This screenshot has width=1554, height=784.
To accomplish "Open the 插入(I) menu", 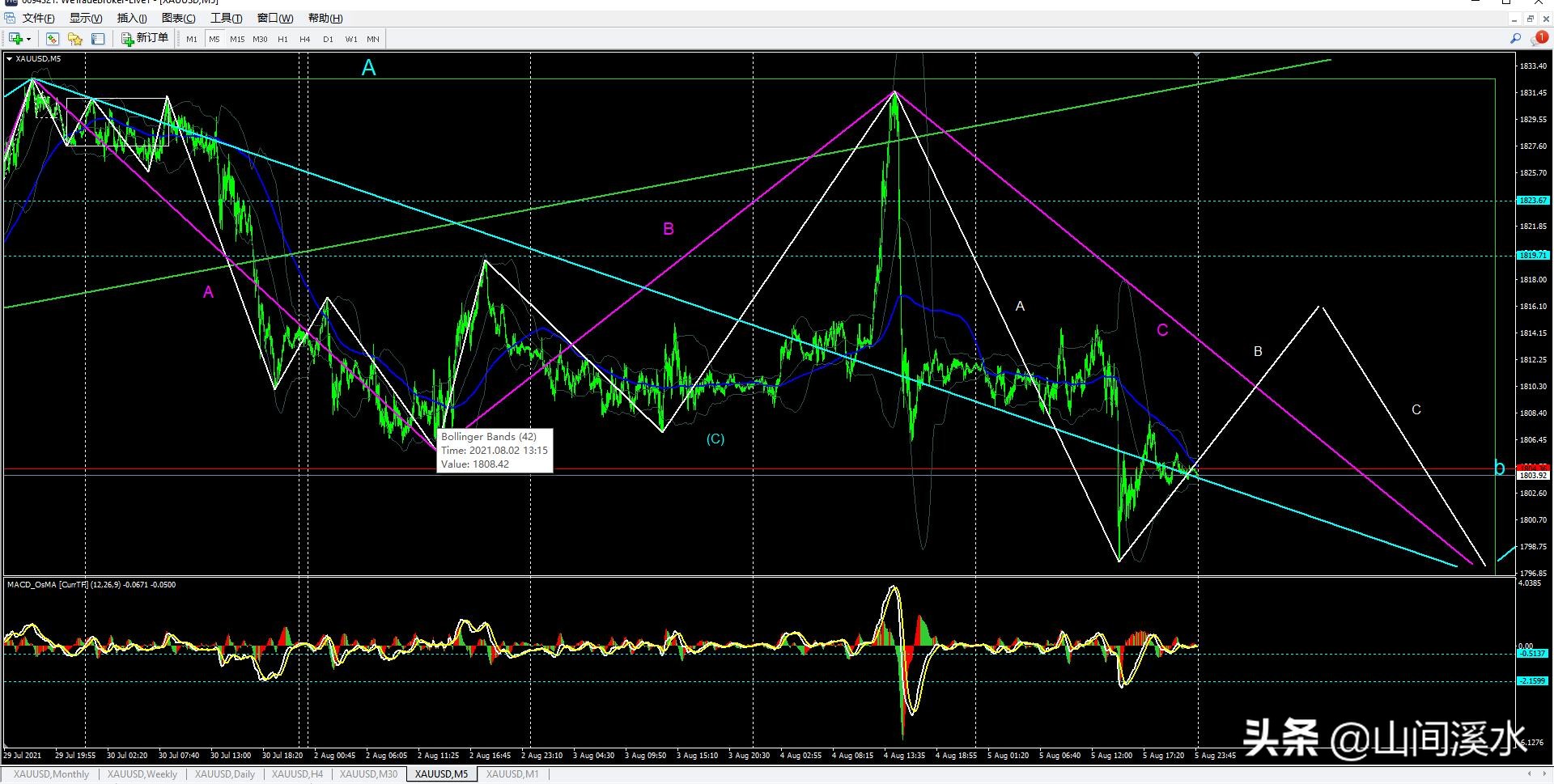I will pyautogui.click(x=132, y=18).
